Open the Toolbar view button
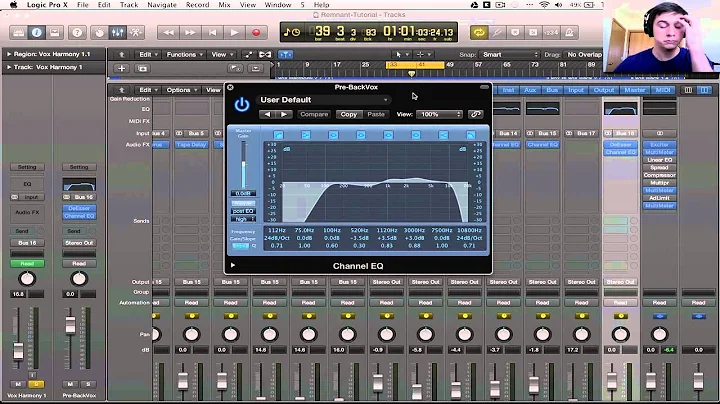 [x=55, y=33]
